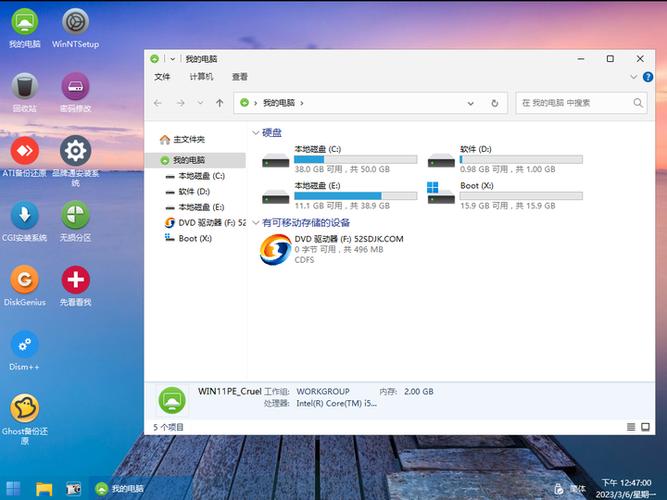Select 我的电脑 in the navigation pane
The image size is (667, 500).
[x=196, y=160]
